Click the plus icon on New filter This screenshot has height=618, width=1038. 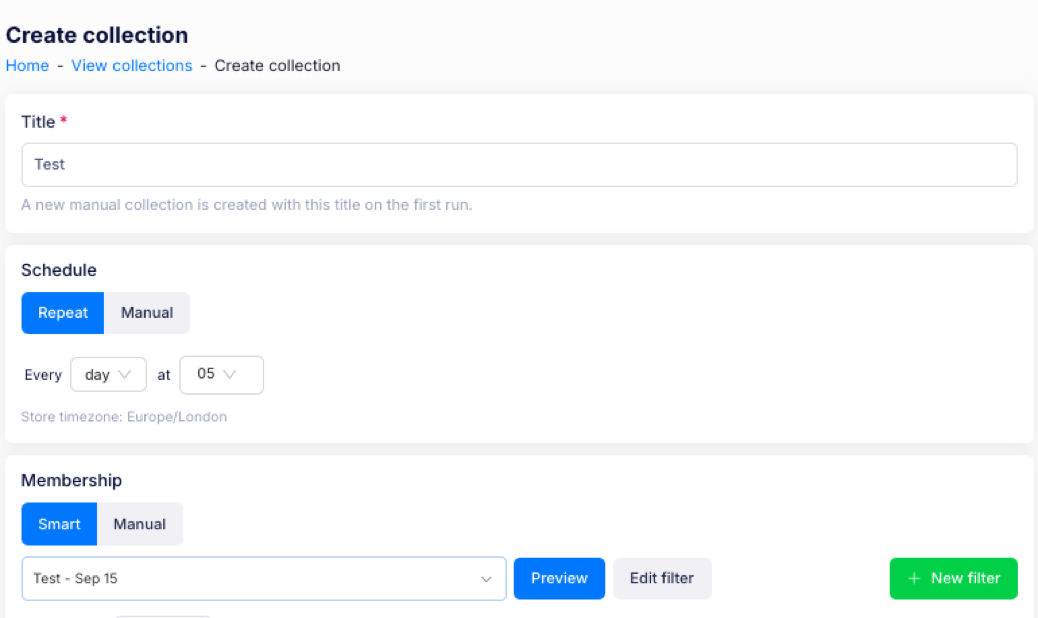point(914,578)
